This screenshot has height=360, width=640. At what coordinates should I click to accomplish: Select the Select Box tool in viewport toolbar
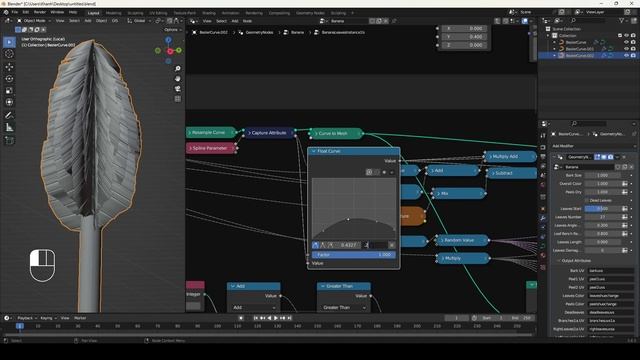pos(9,42)
